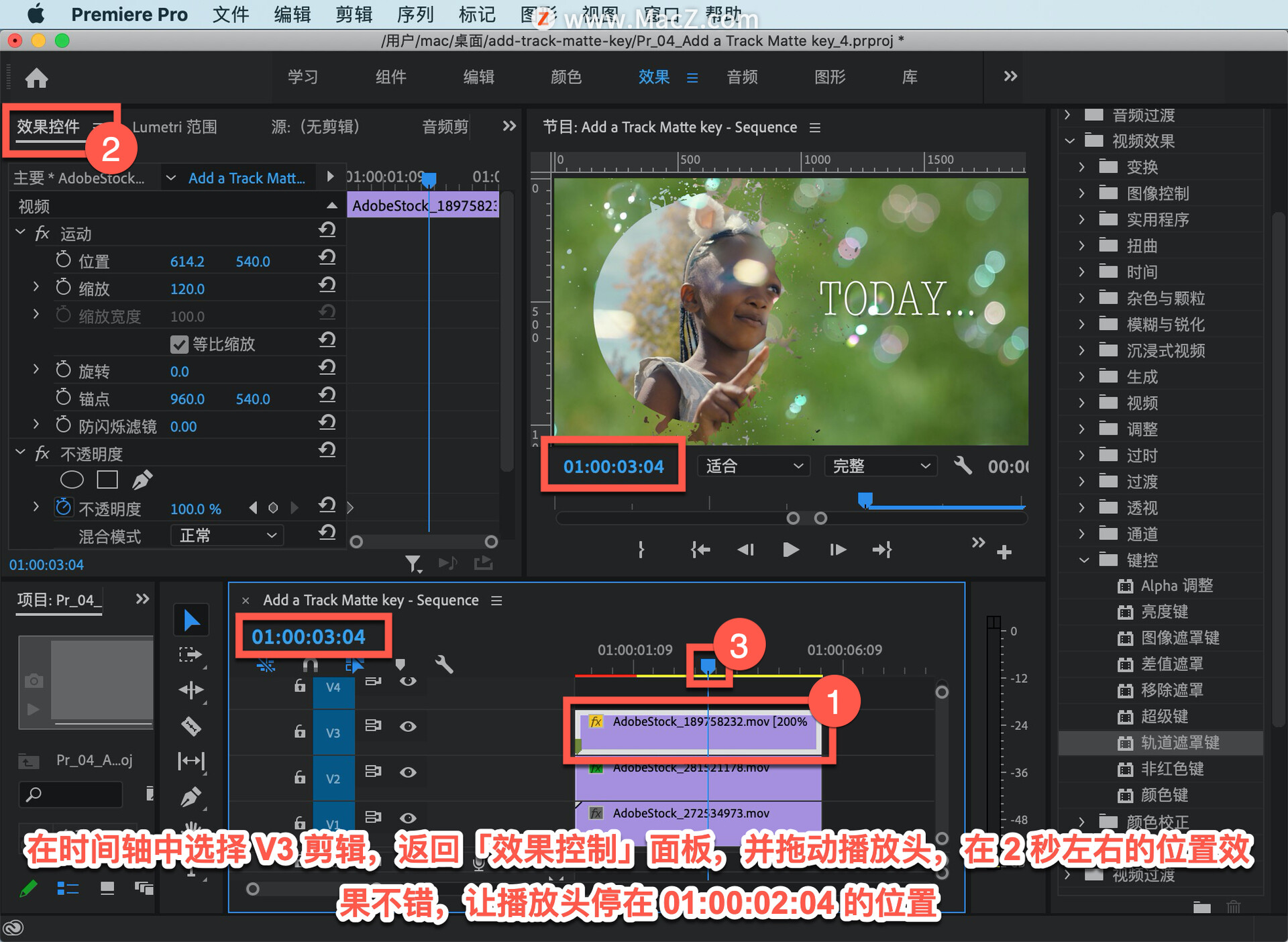Select the Ripple Edit tool

(x=191, y=690)
